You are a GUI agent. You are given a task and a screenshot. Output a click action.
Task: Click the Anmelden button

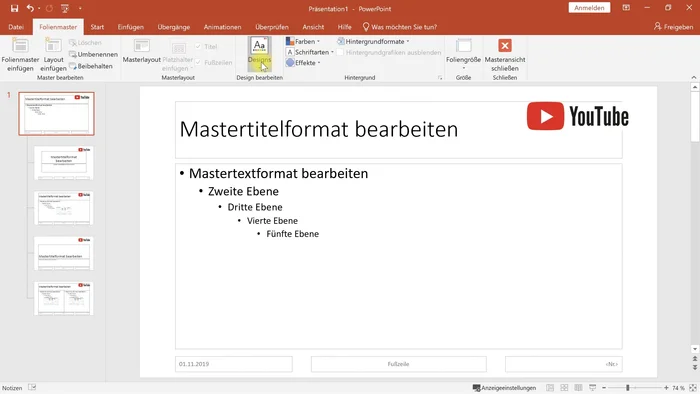(589, 8)
